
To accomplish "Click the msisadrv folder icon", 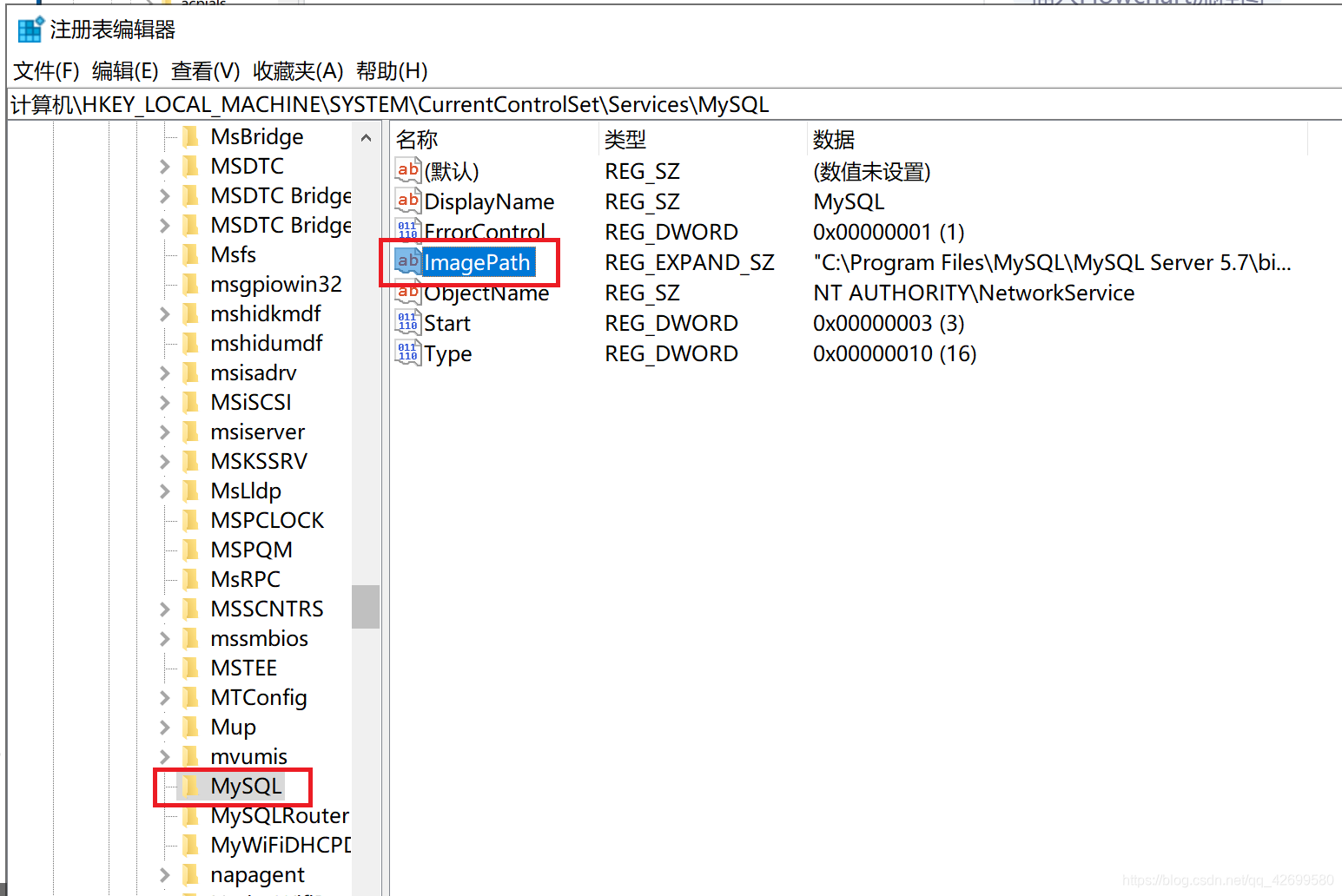I will (190, 372).
